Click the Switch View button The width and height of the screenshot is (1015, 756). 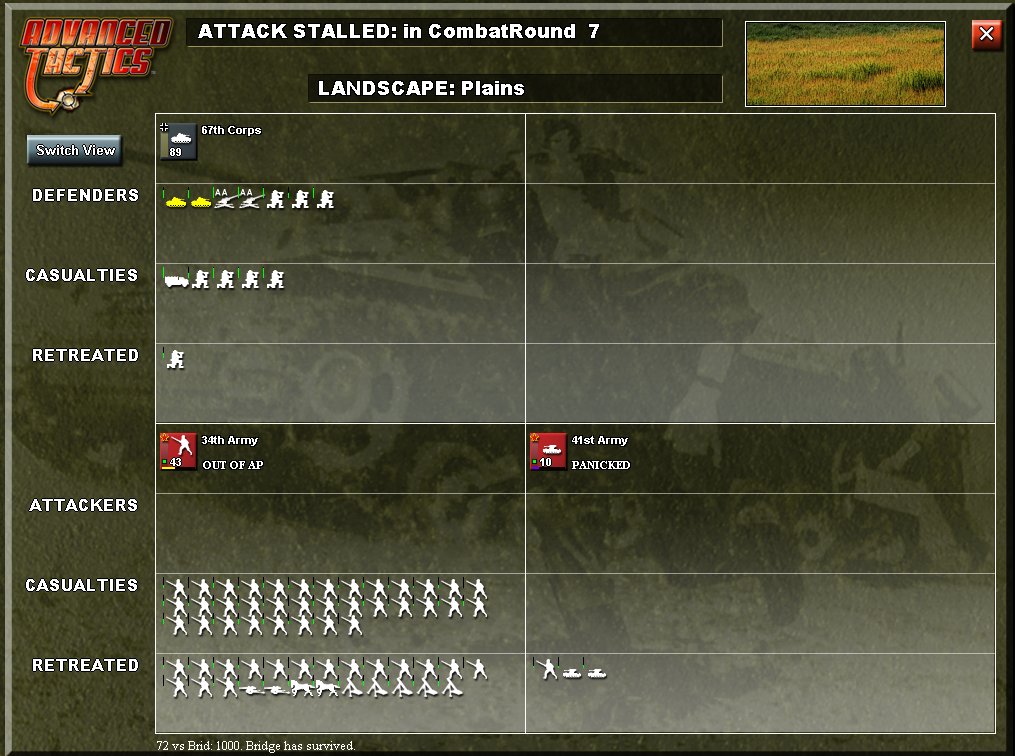pos(74,150)
